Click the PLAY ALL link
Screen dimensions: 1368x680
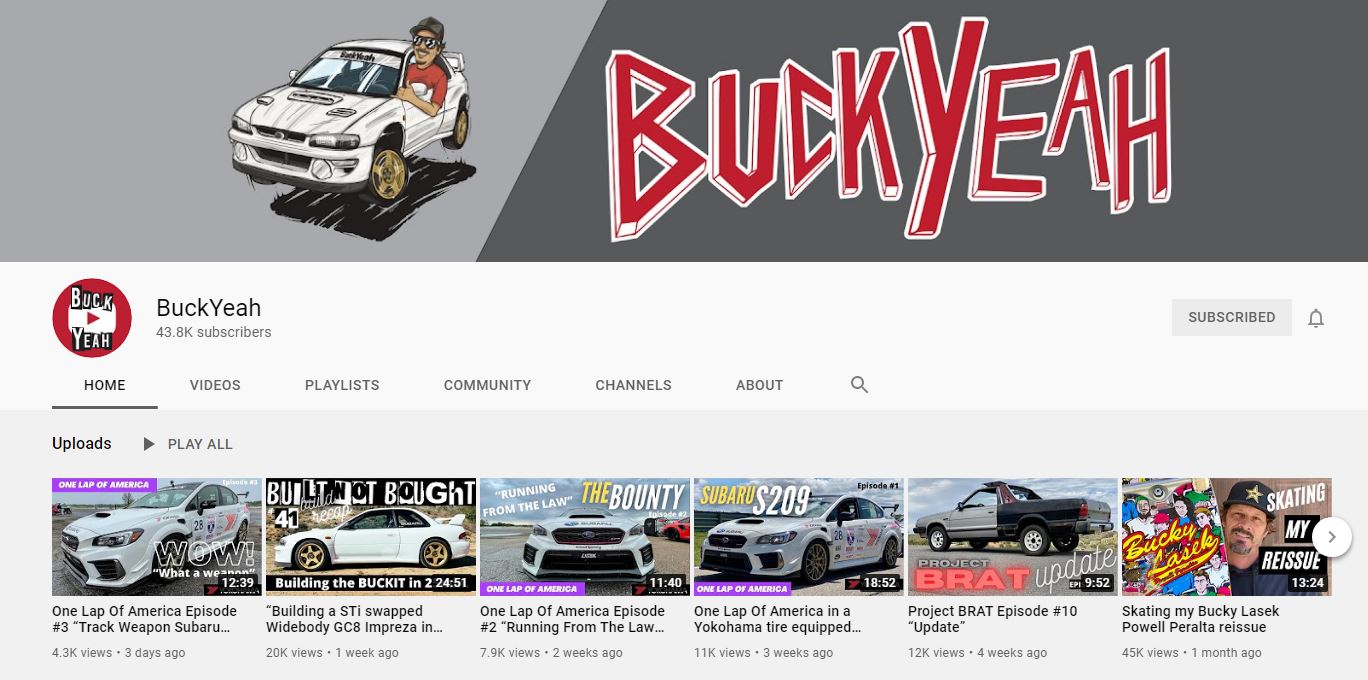200,444
